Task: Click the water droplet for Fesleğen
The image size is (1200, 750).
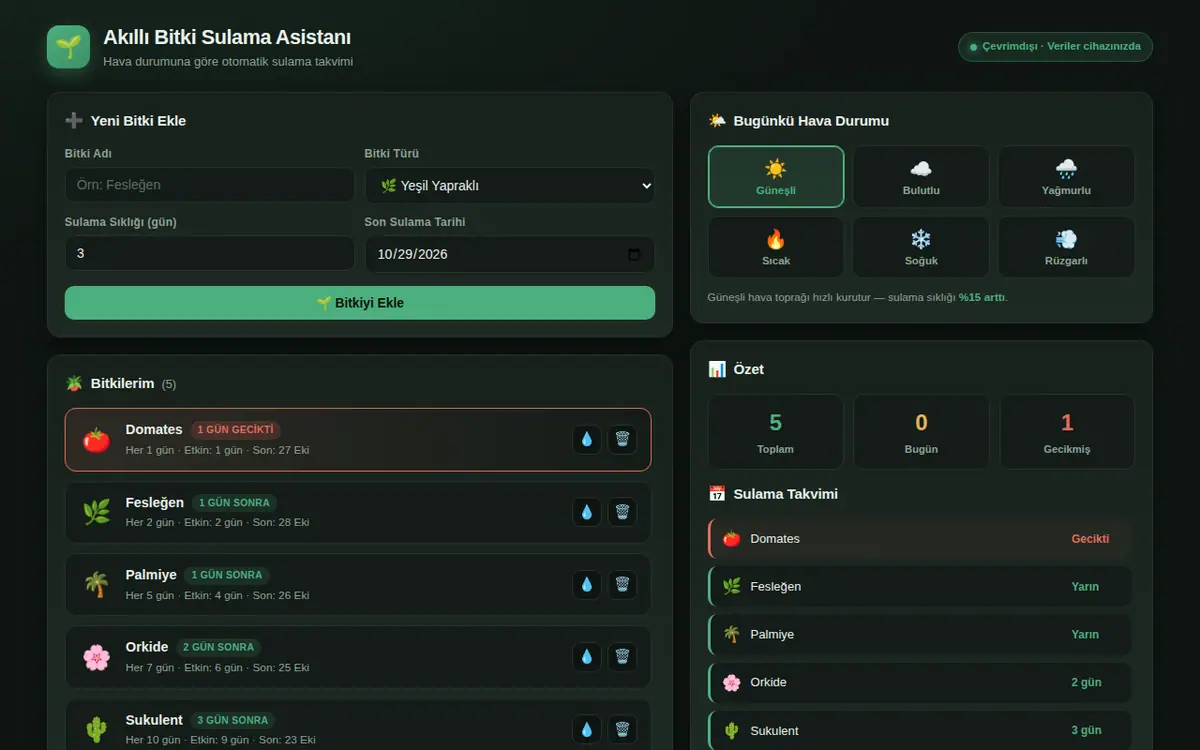Action: pyautogui.click(x=587, y=512)
